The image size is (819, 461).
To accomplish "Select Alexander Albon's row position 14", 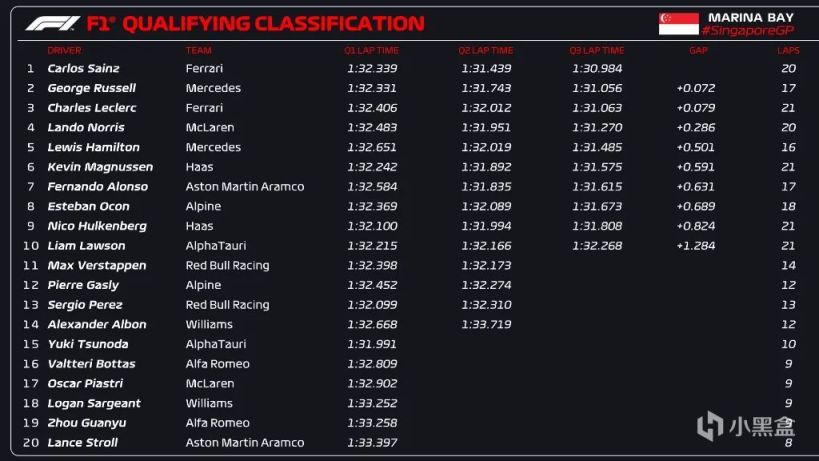I will [x=30, y=324].
